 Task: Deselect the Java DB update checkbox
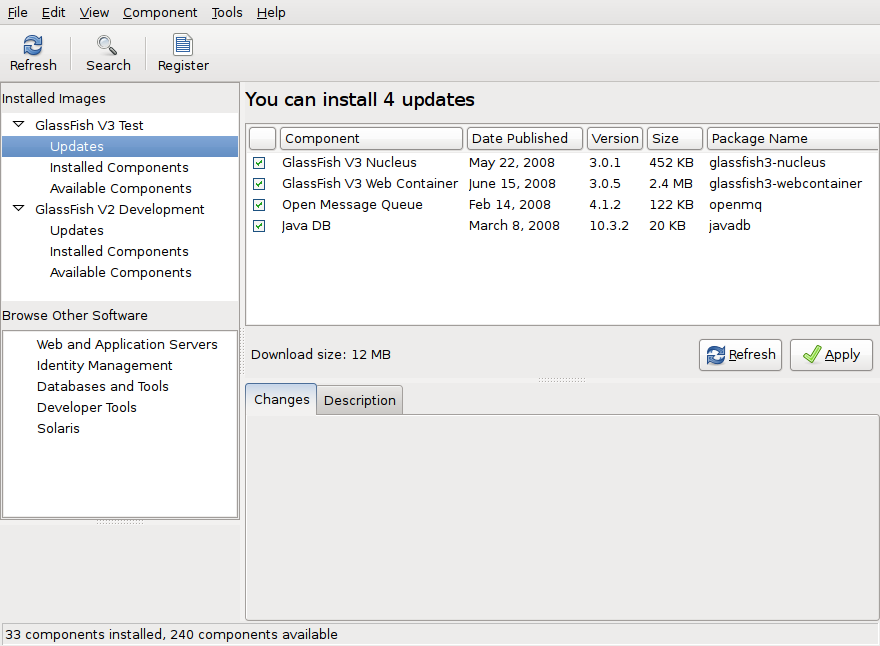coord(260,226)
